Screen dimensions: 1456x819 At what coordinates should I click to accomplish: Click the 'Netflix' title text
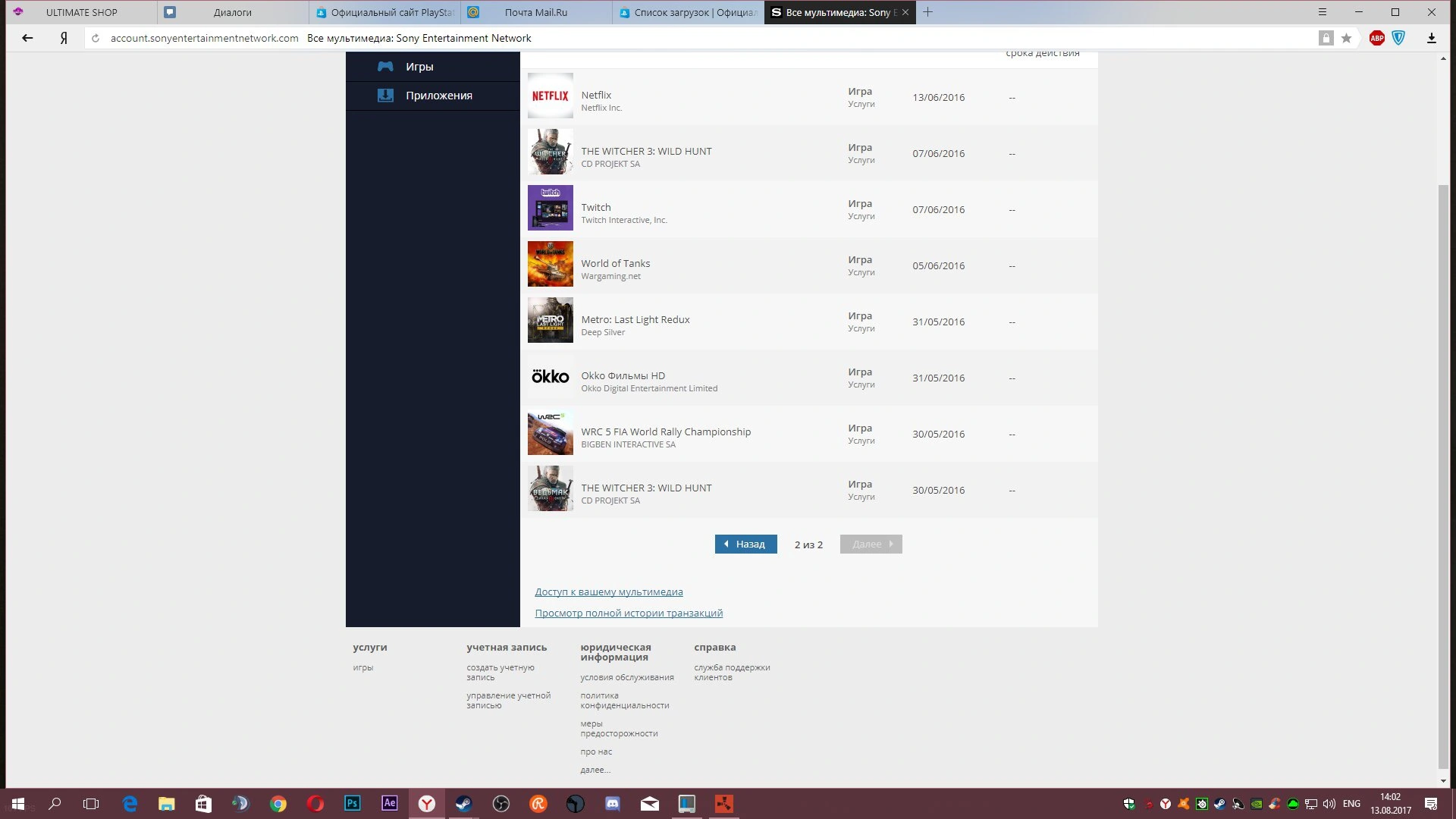[596, 95]
